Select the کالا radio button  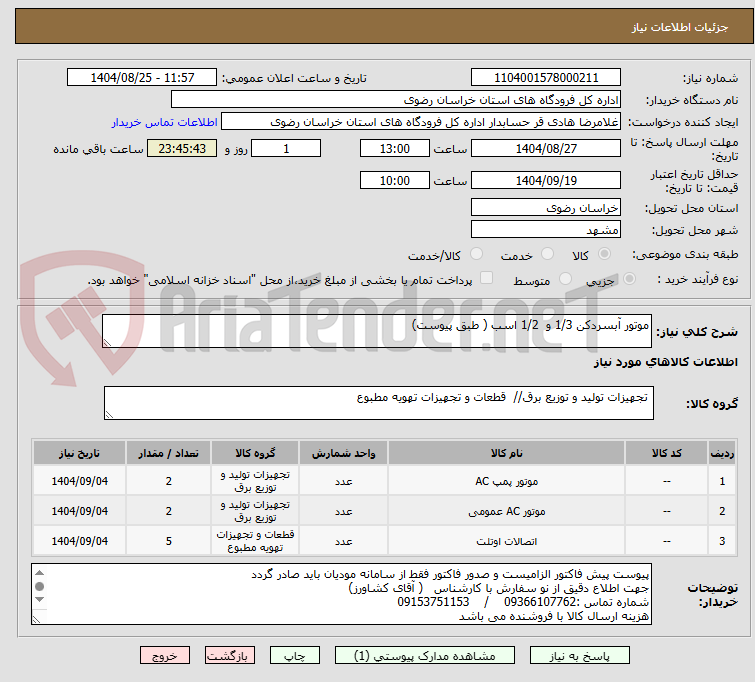click(x=604, y=254)
